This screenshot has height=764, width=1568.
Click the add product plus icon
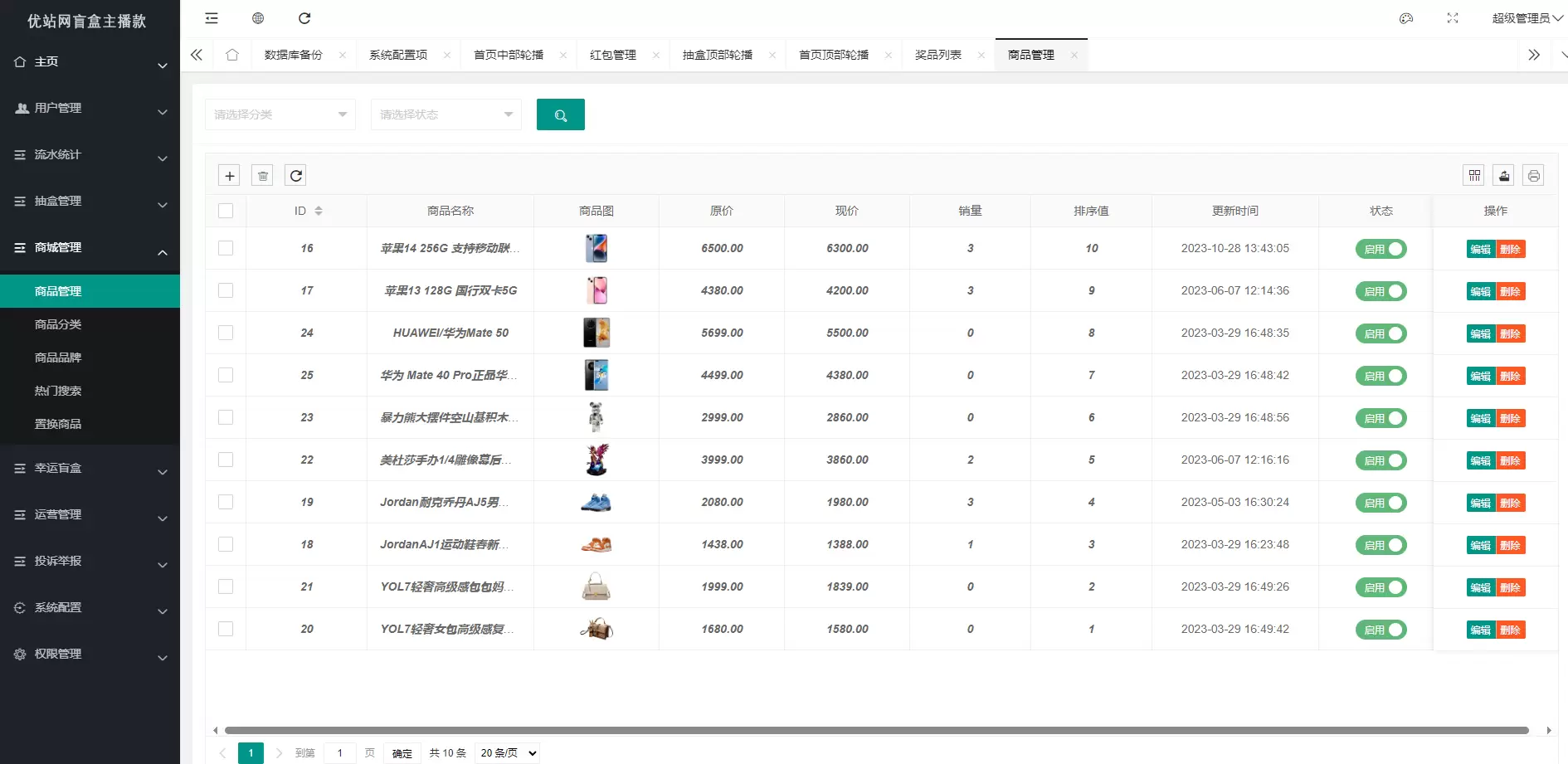[x=230, y=175]
